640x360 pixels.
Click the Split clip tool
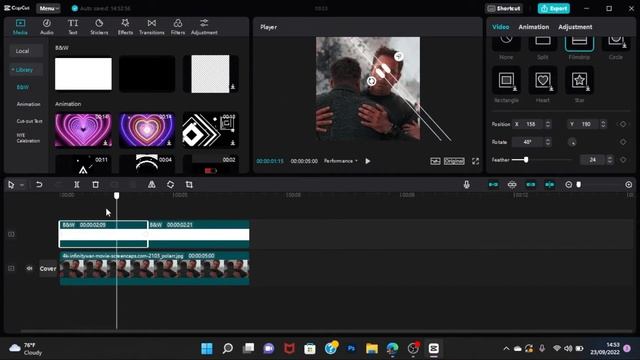click(x=76, y=184)
